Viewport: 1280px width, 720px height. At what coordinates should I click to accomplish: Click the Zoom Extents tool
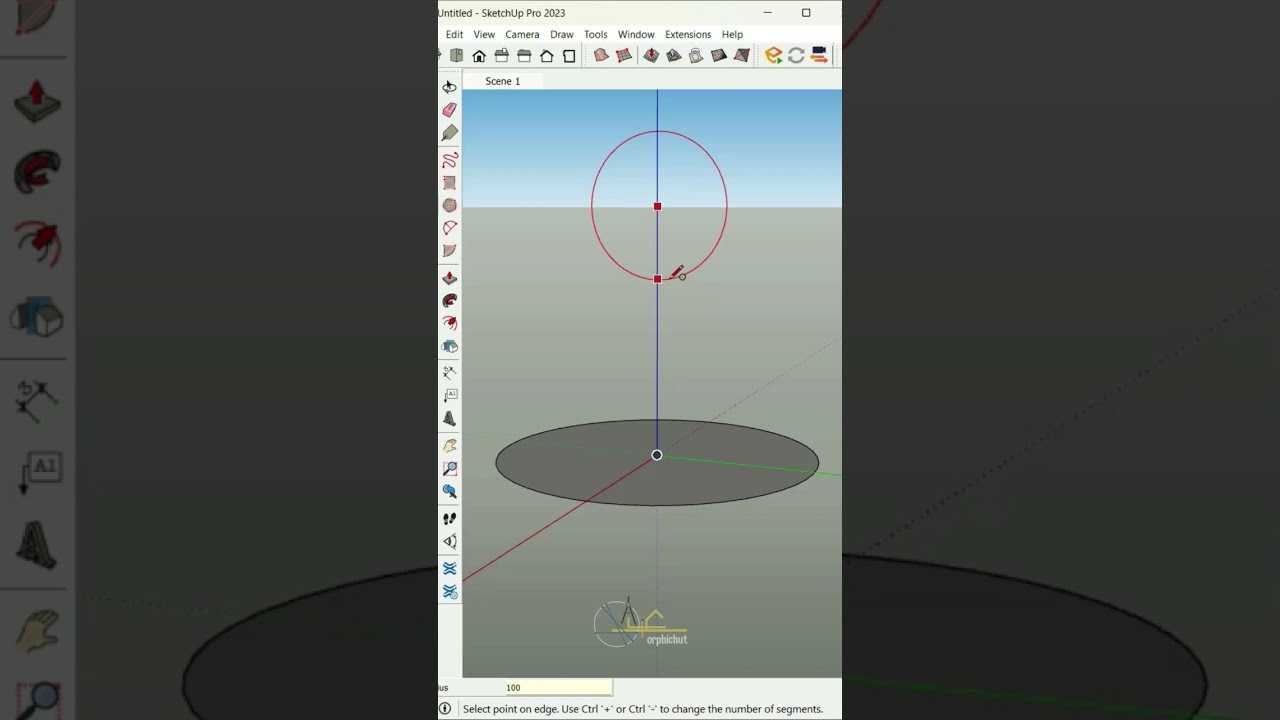(449, 491)
